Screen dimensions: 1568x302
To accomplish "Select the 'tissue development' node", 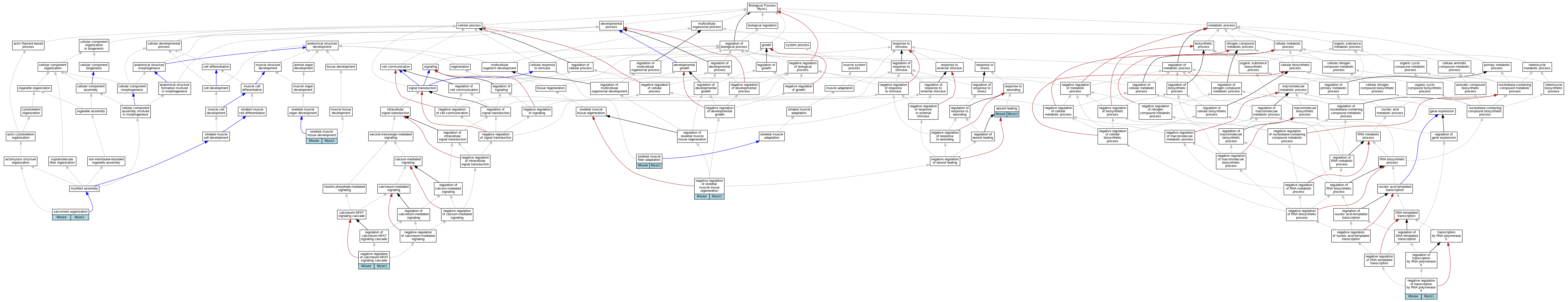I will (341, 66).
